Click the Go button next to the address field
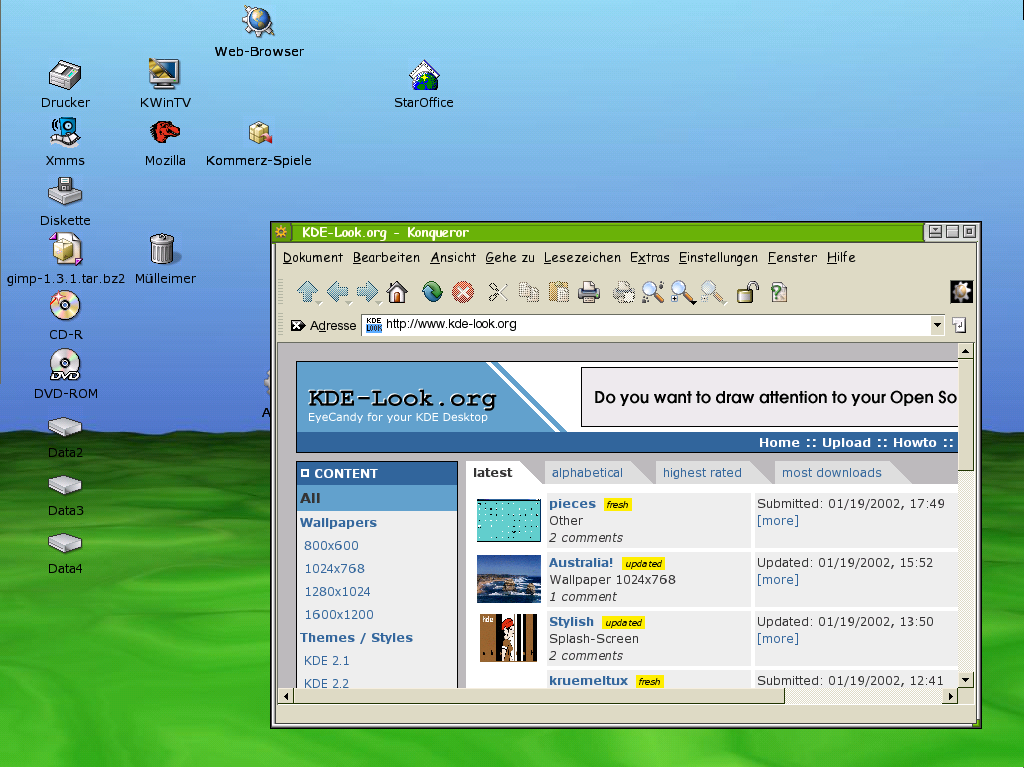The image size is (1024, 768). click(959, 325)
